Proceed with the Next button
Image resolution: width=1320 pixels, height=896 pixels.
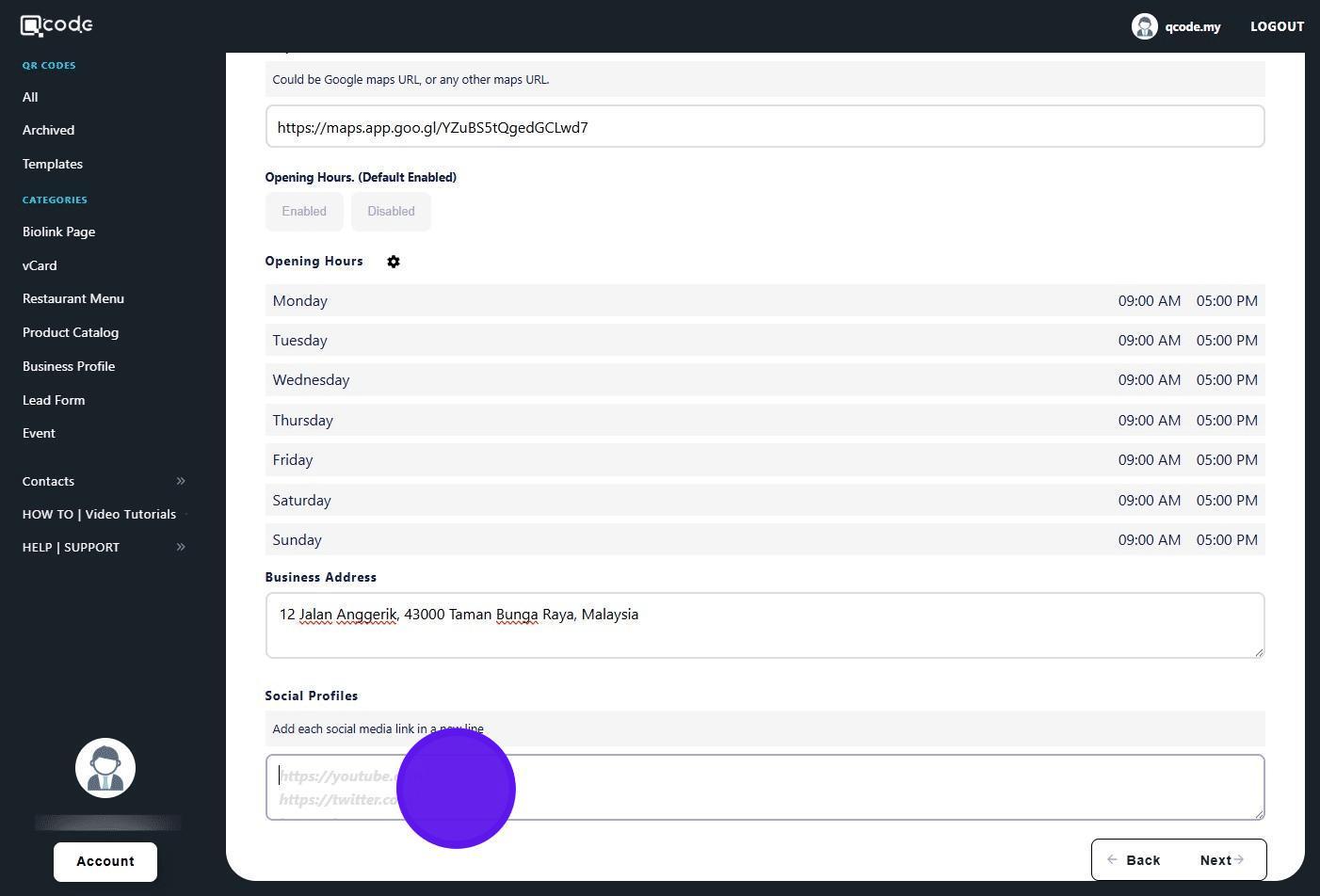point(1222,860)
